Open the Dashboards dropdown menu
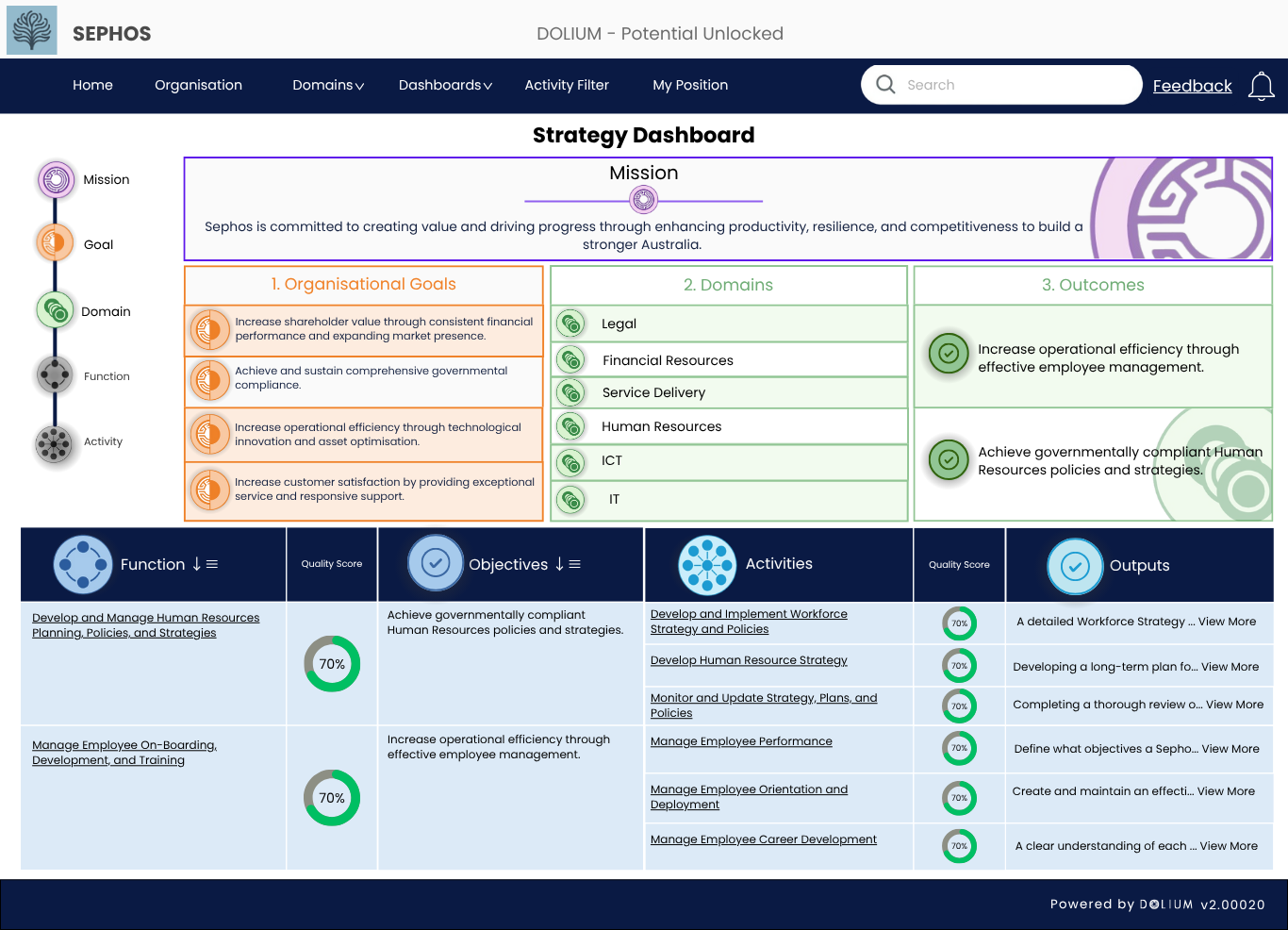1288x930 pixels. (x=444, y=85)
